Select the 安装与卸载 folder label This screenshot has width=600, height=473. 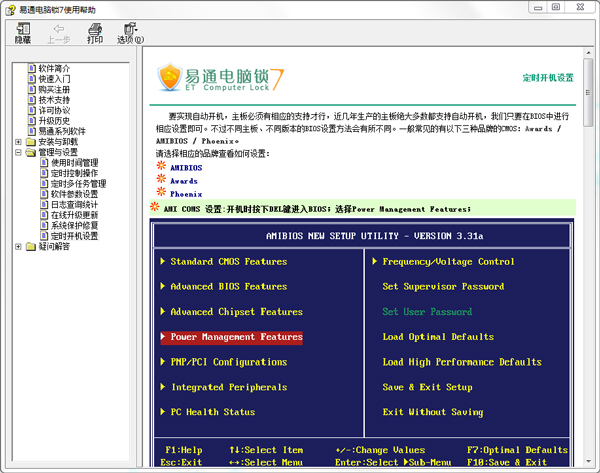click(58, 142)
